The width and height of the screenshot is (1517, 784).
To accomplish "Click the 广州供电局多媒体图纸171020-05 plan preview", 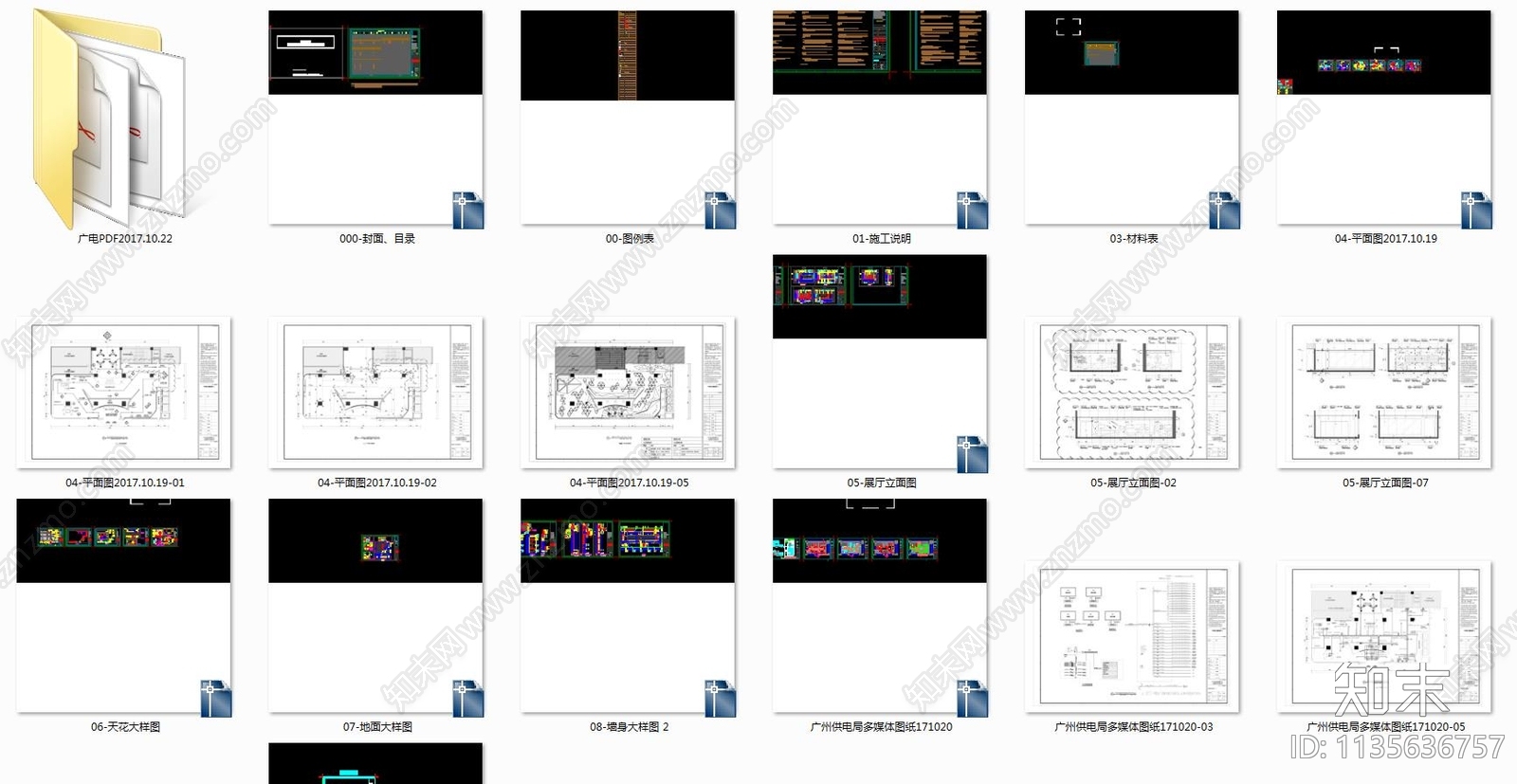I will (1384, 637).
